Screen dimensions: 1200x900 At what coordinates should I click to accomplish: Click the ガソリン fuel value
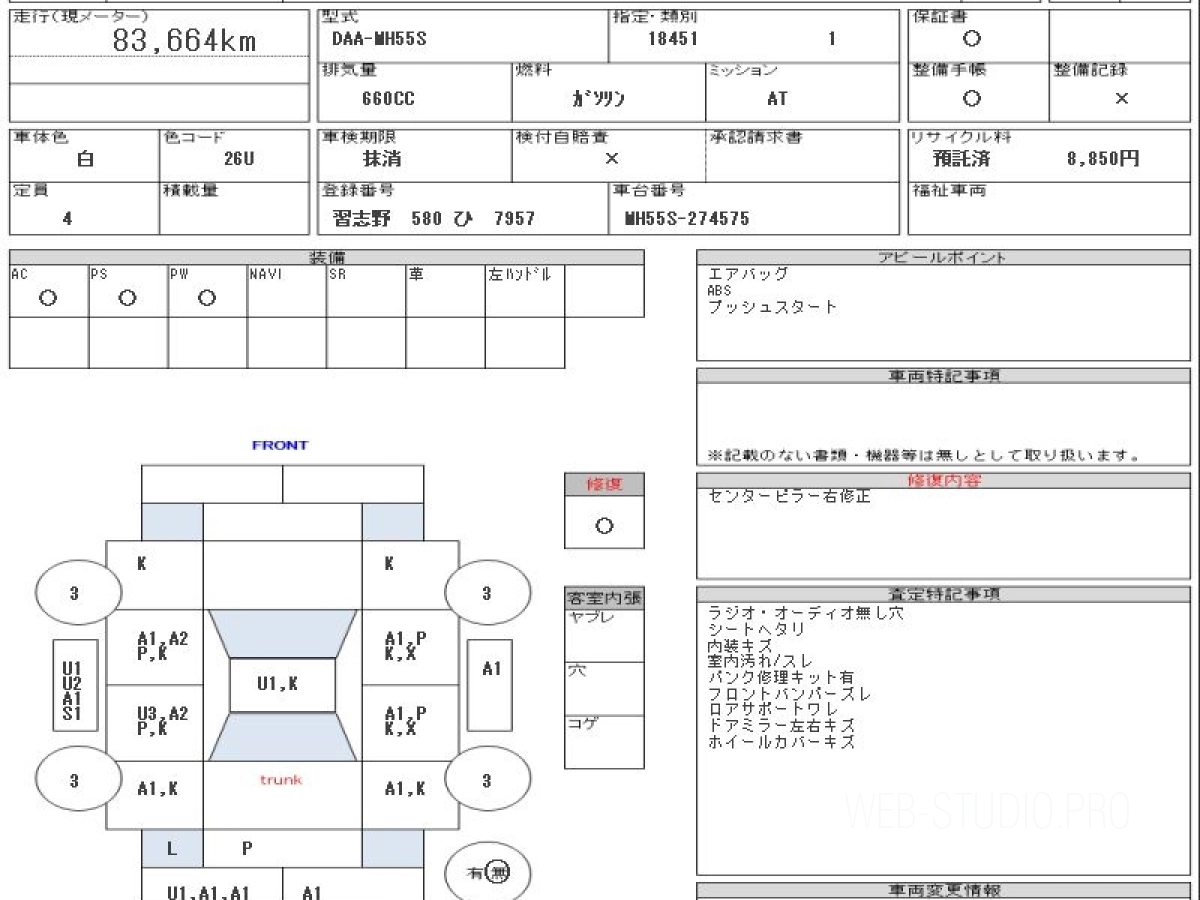click(x=598, y=99)
